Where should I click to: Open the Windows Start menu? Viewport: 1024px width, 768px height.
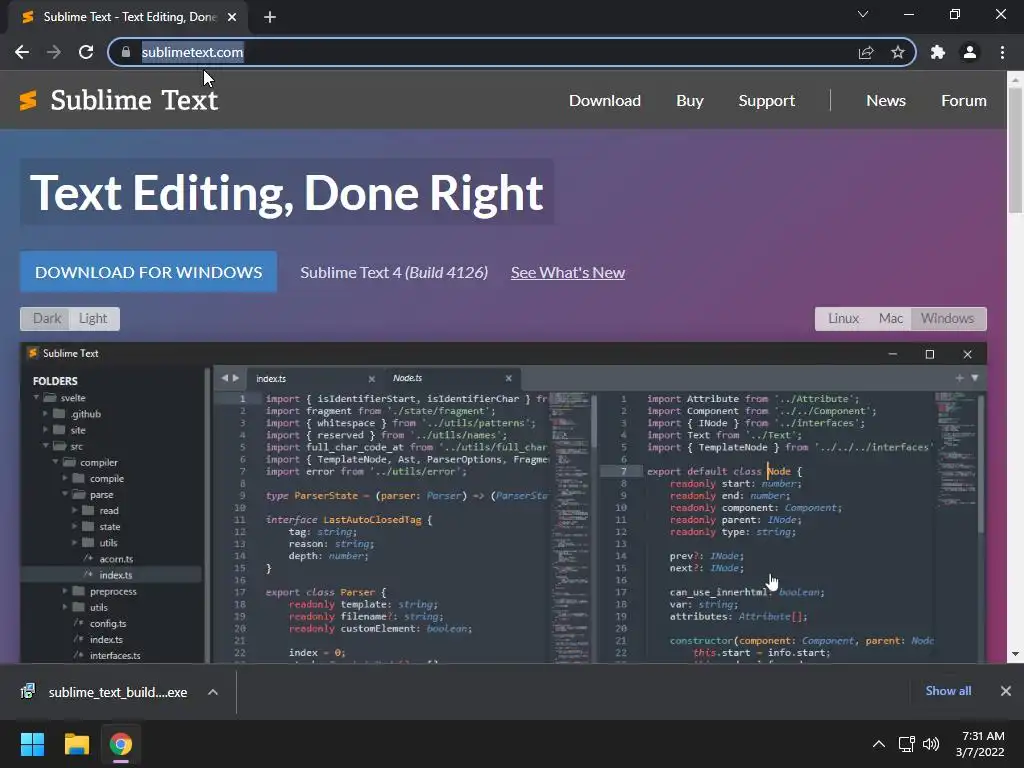pyautogui.click(x=32, y=744)
